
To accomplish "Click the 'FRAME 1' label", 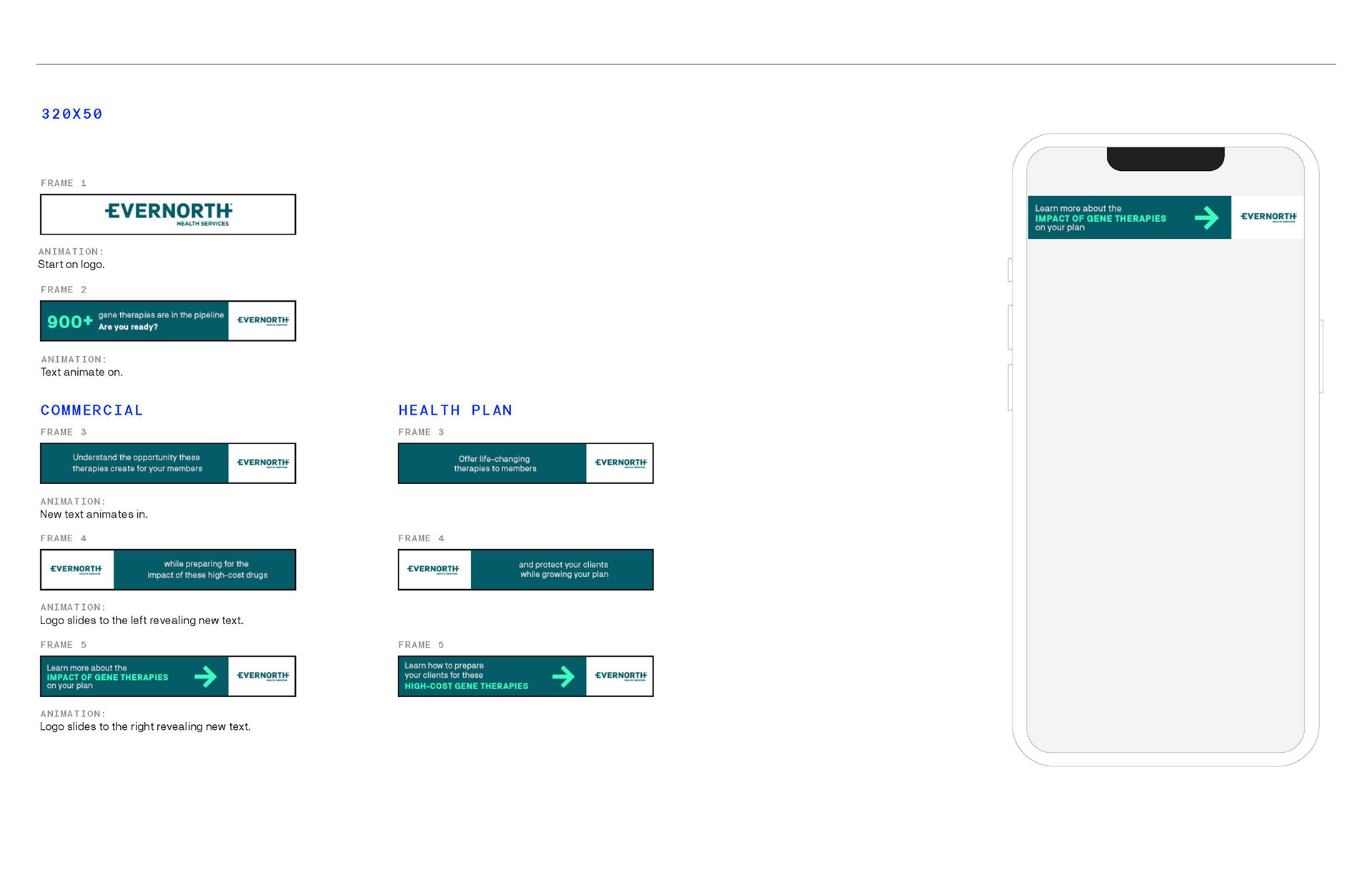I will click(x=64, y=184).
